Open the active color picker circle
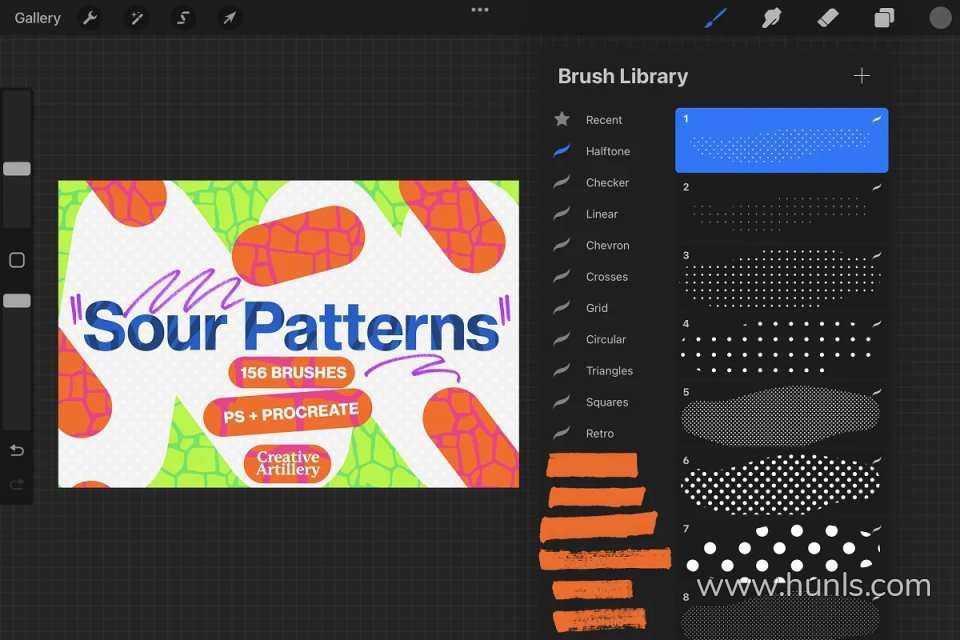This screenshot has width=960, height=640. click(940, 18)
